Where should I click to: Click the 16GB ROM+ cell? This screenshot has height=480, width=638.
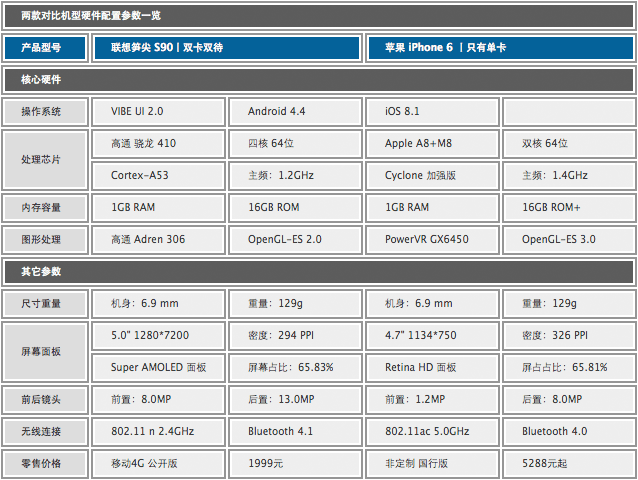570,207
